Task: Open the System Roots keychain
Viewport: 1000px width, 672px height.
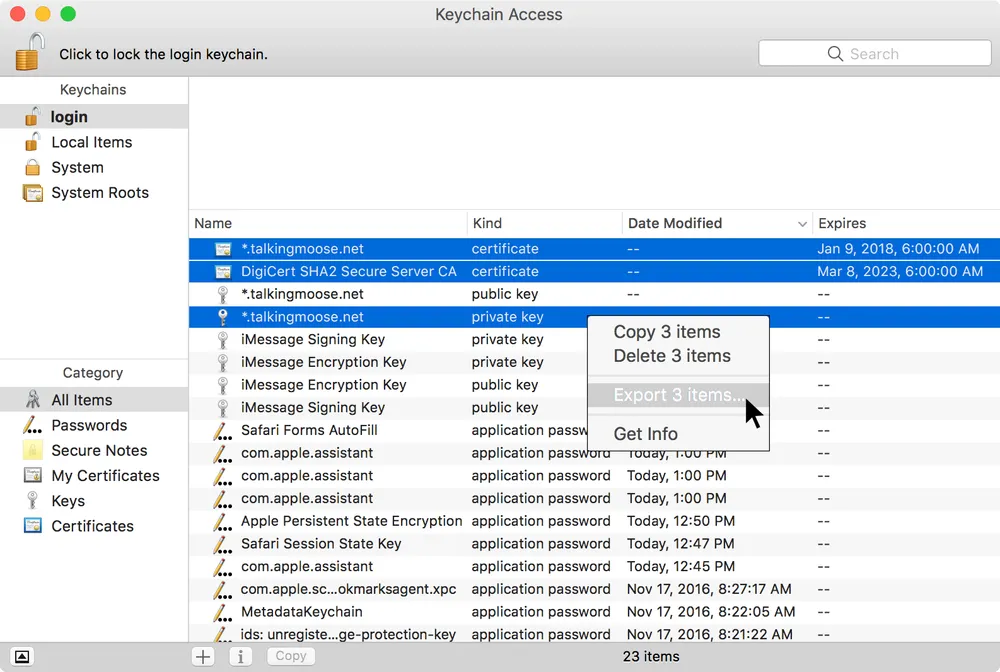Action: click(94, 193)
